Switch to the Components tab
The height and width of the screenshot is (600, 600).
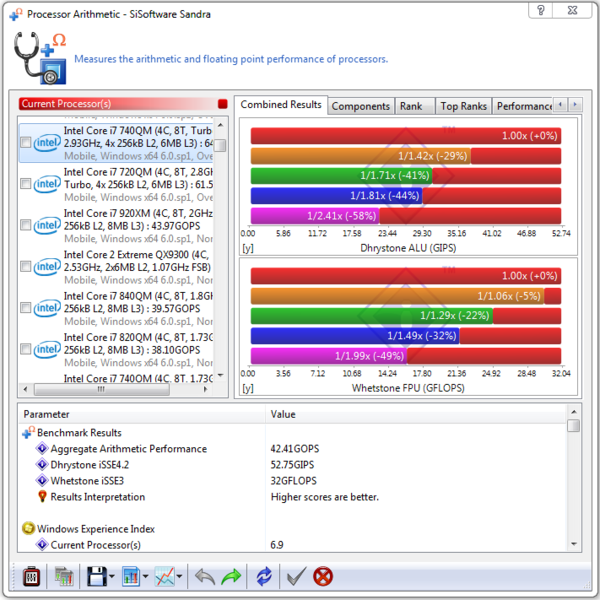[x=360, y=106]
